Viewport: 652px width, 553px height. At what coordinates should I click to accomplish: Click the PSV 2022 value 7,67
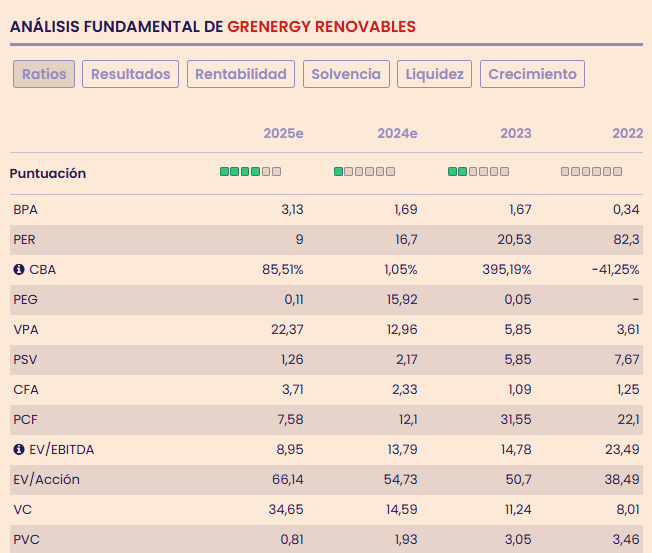[x=627, y=360]
